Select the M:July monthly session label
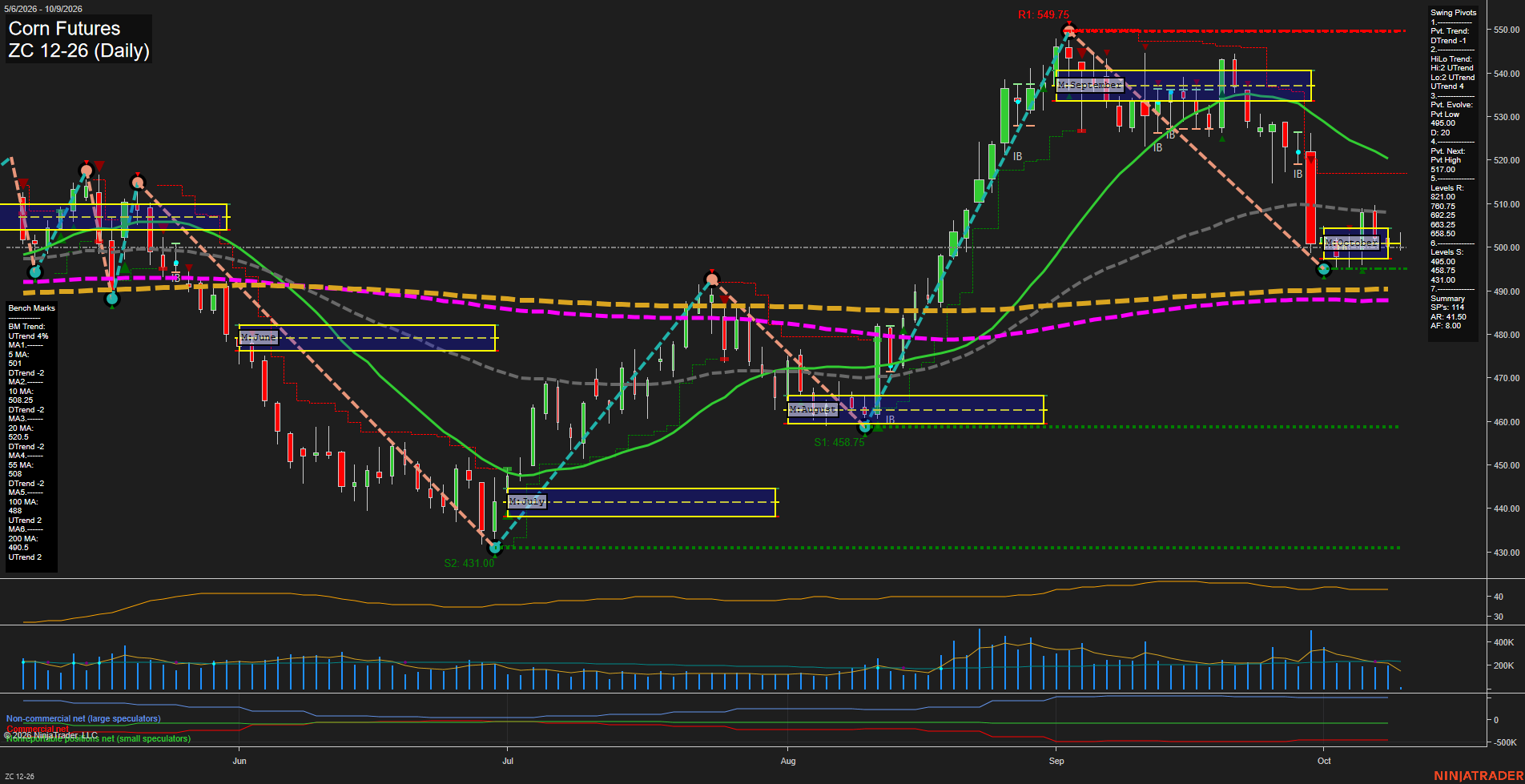This screenshot has width=1525, height=784. tap(527, 501)
